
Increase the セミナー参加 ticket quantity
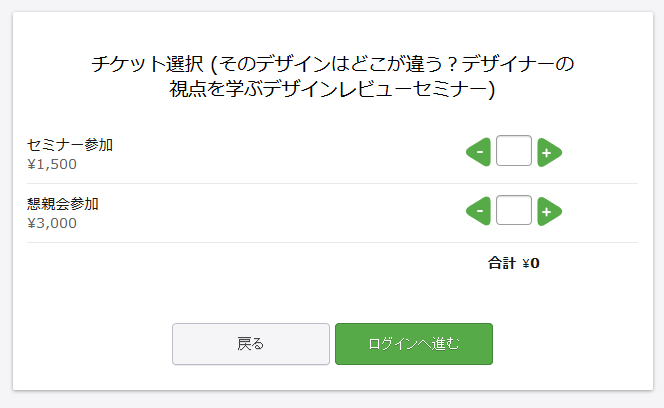click(548, 153)
